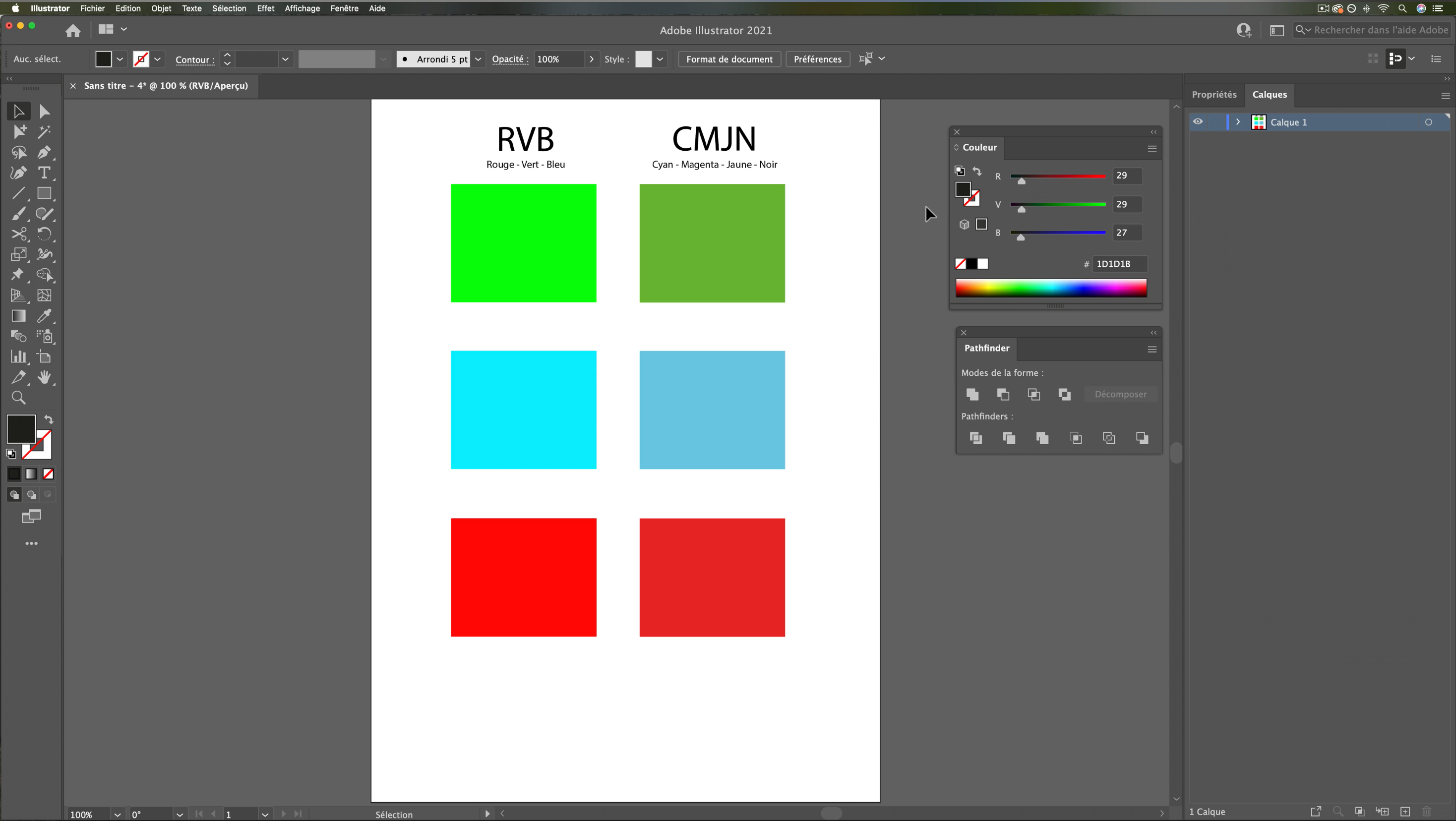Open the Style dropdown in options bar
The width and height of the screenshot is (1456, 821).
[x=660, y=59]
